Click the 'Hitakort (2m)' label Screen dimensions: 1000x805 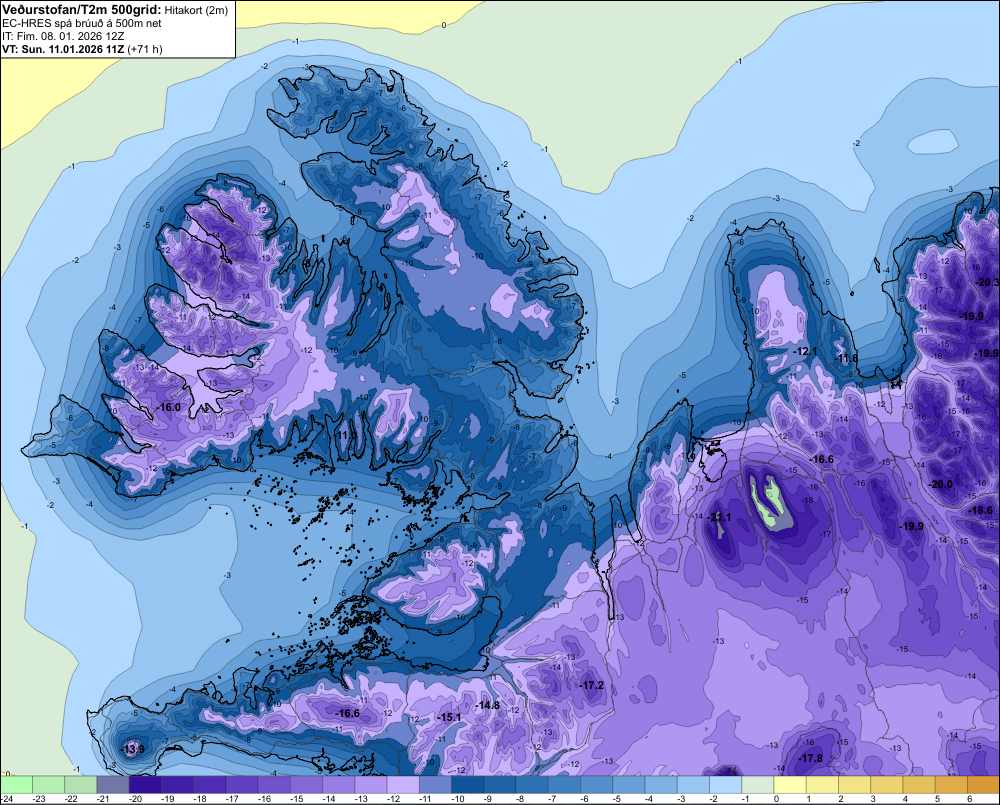[196, 10]
